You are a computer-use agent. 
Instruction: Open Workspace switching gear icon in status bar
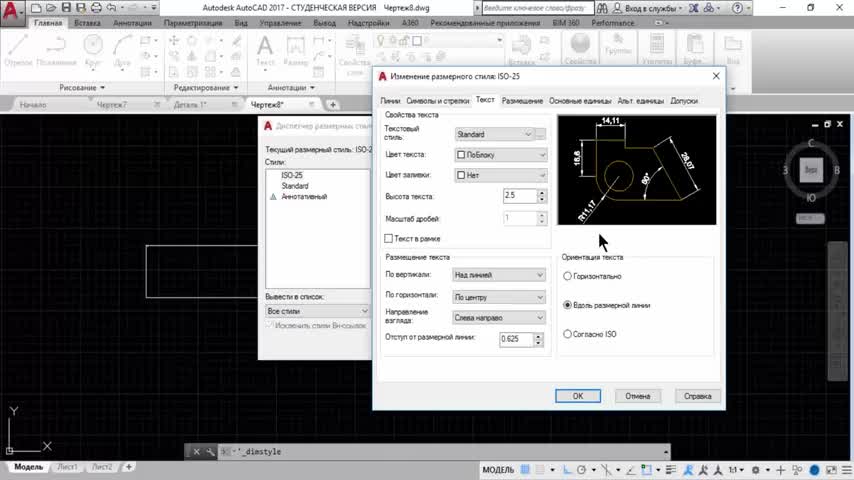click(755, 470)
